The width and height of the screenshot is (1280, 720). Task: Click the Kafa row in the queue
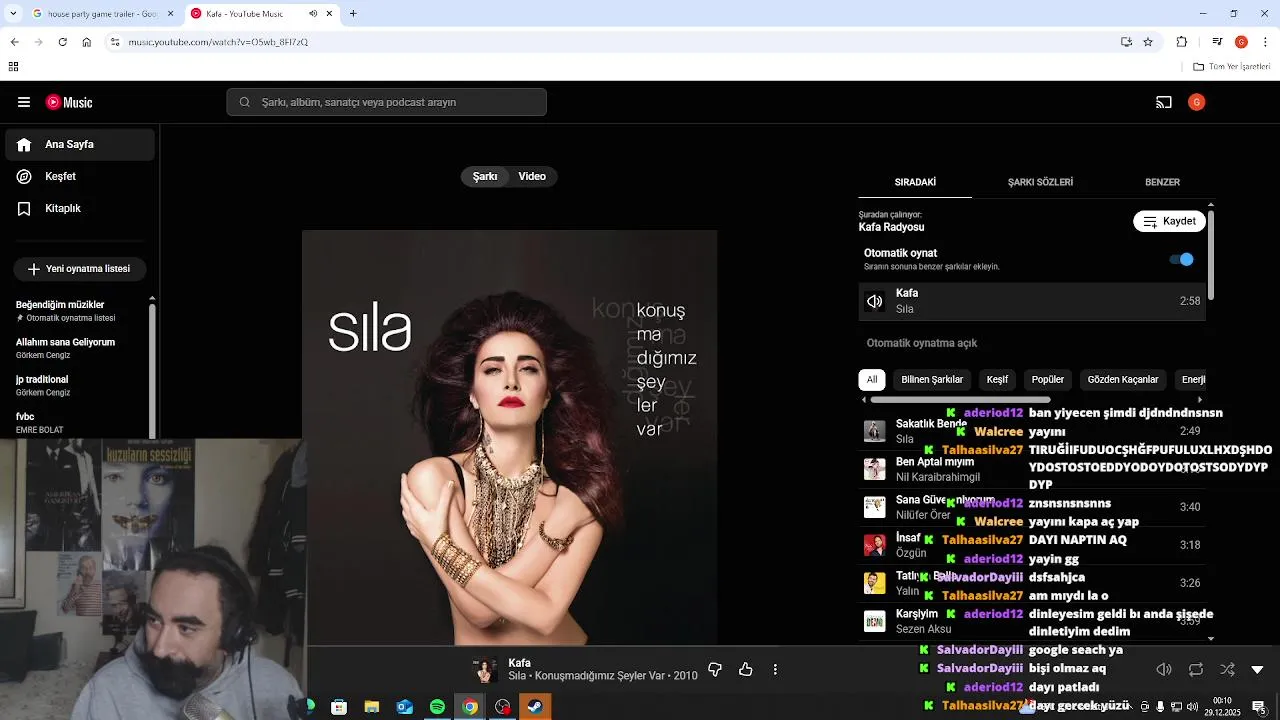click(x=1032, y=301)
